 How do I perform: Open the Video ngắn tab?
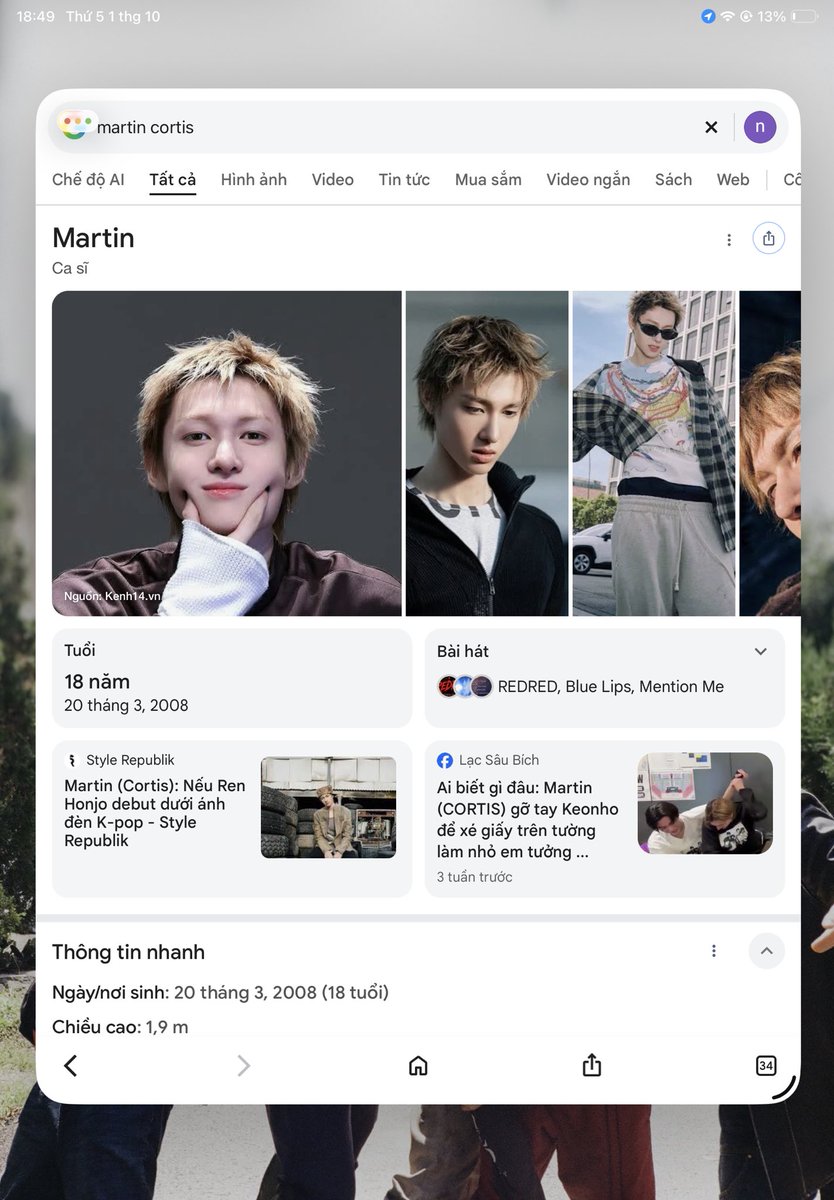click(x=588, y=180)
